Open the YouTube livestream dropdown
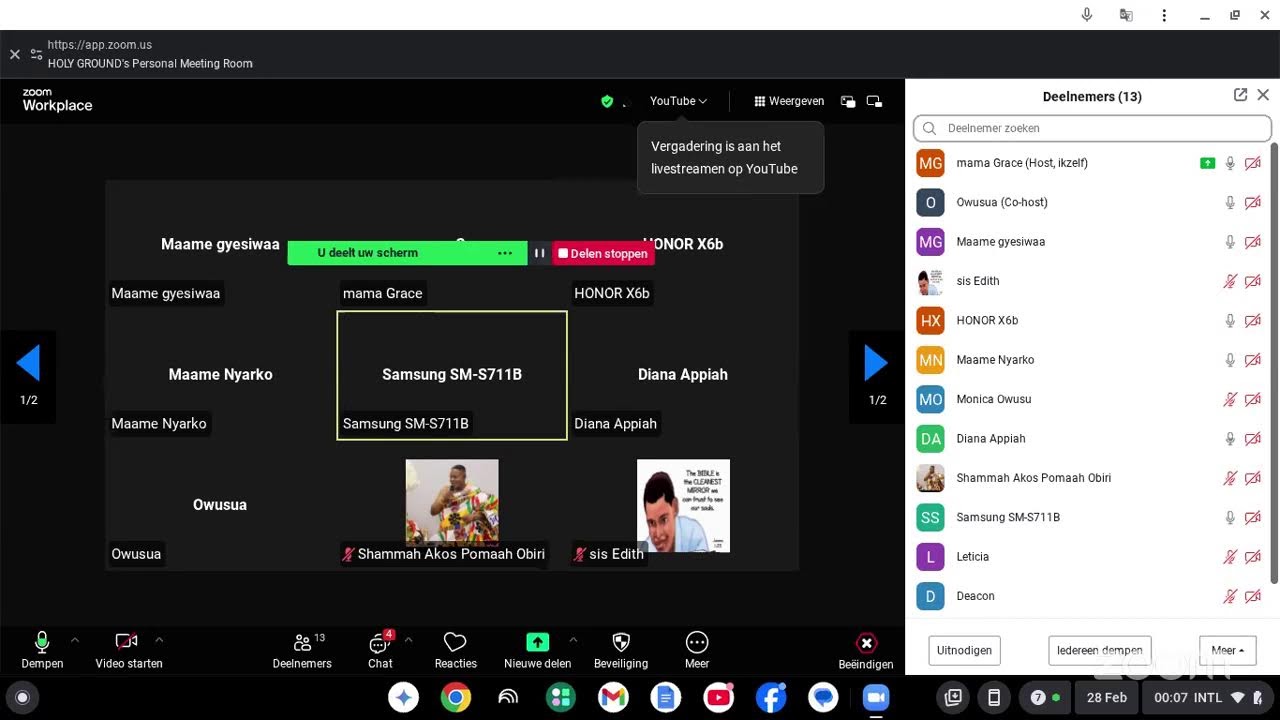 (x=678, y=101)
